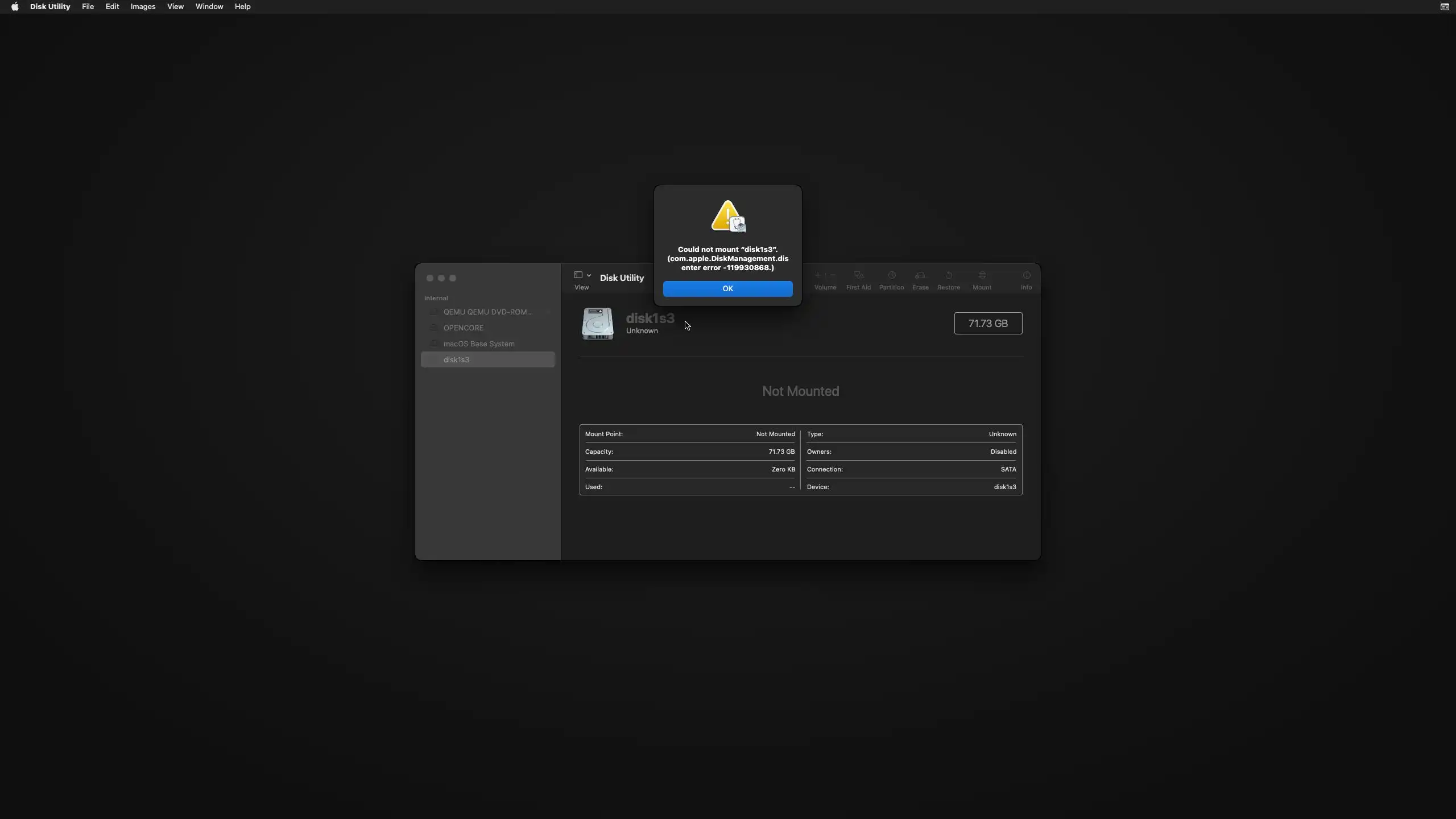Open the Window menu

point(209,7)
